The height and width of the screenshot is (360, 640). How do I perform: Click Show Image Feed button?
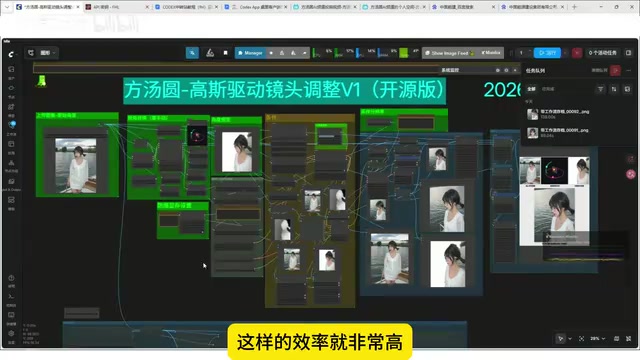pyautogui.click(x=450, y=53)
